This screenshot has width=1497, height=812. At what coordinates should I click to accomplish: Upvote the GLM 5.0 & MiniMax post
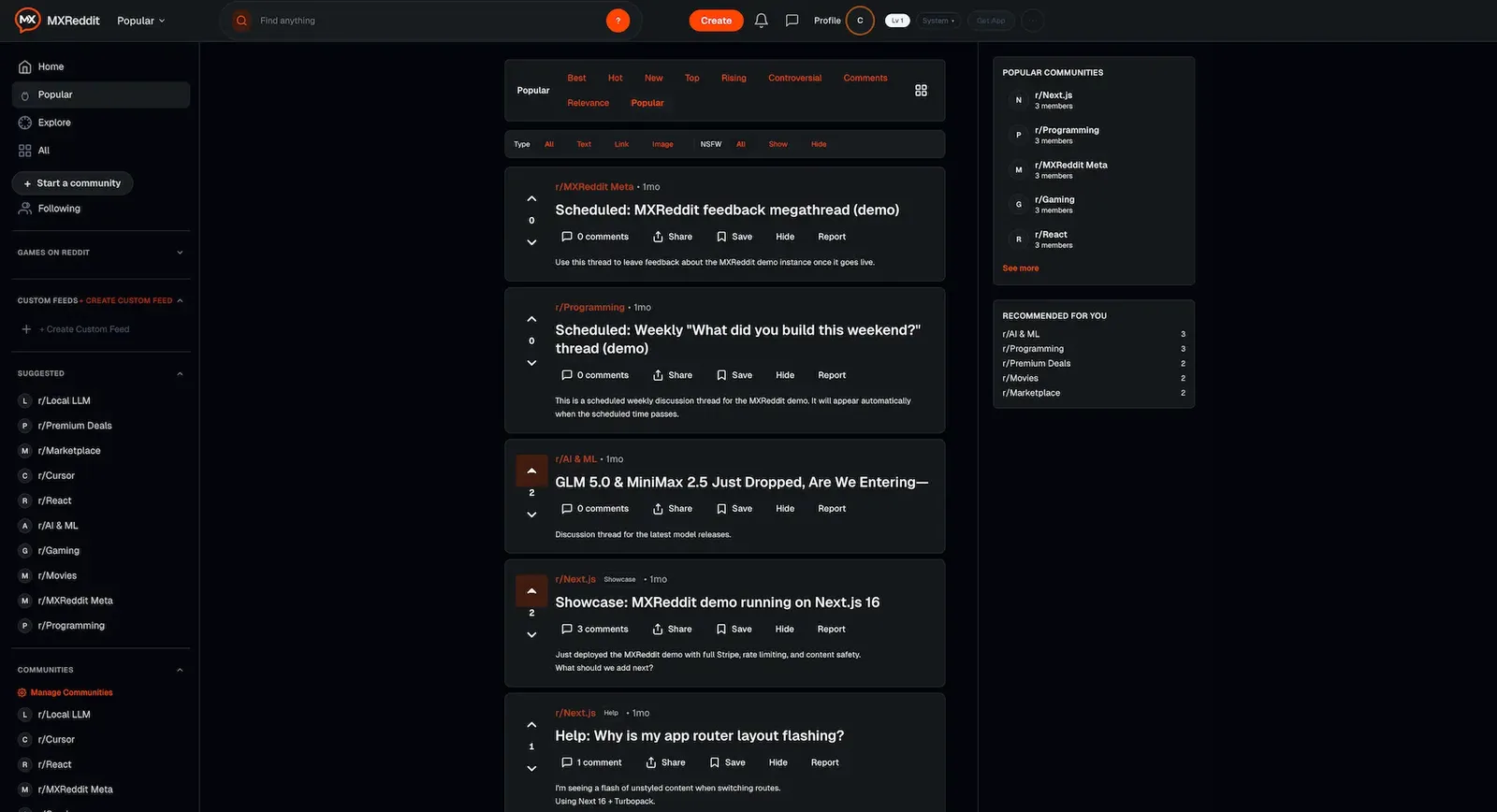click(531, 471)
